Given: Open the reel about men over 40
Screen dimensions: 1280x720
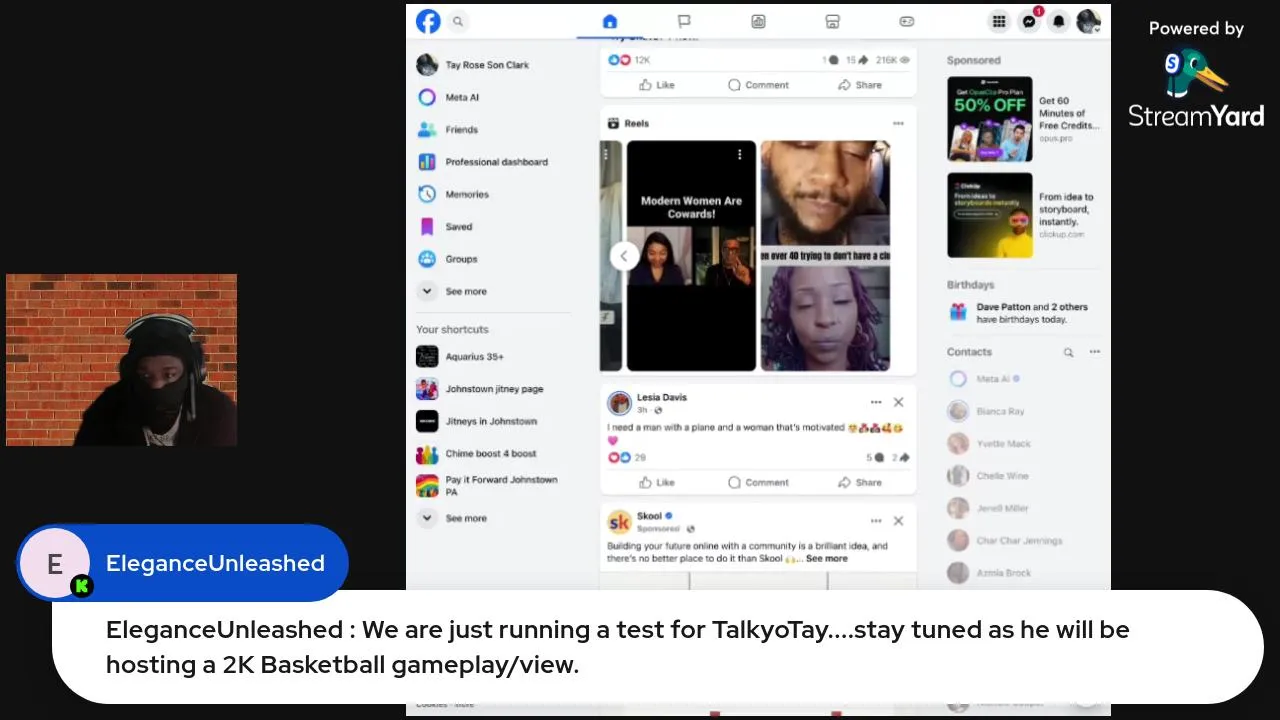Looking at the screenshot, I should click(825, 256).
